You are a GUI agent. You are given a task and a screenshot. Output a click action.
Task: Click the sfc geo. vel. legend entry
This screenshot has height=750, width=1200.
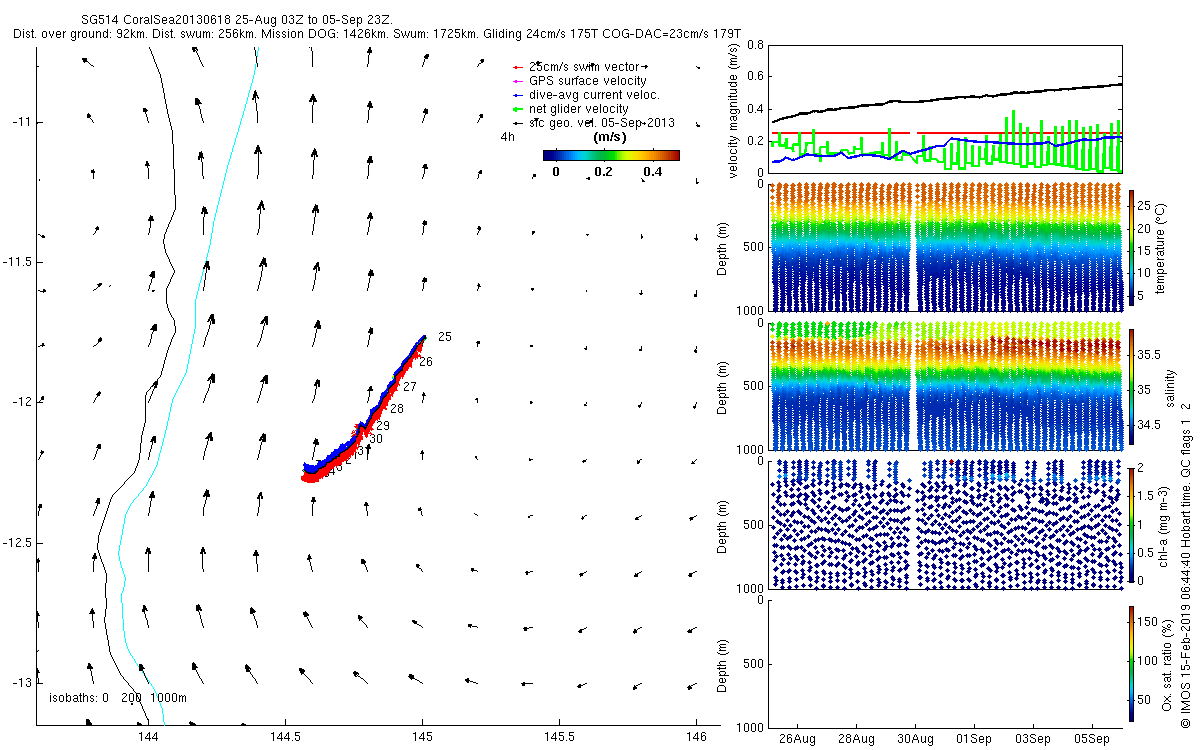tap(593, 122)
